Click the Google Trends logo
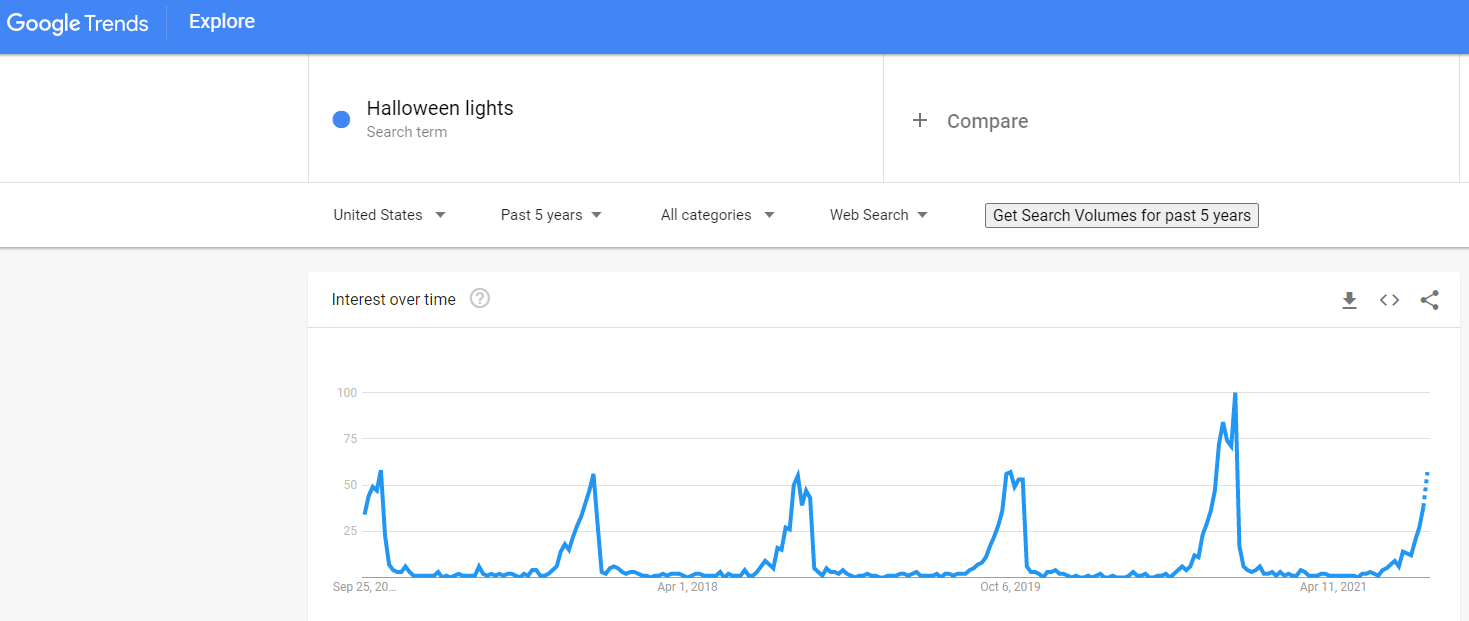1469x621 pixels. tap(77, 23)
